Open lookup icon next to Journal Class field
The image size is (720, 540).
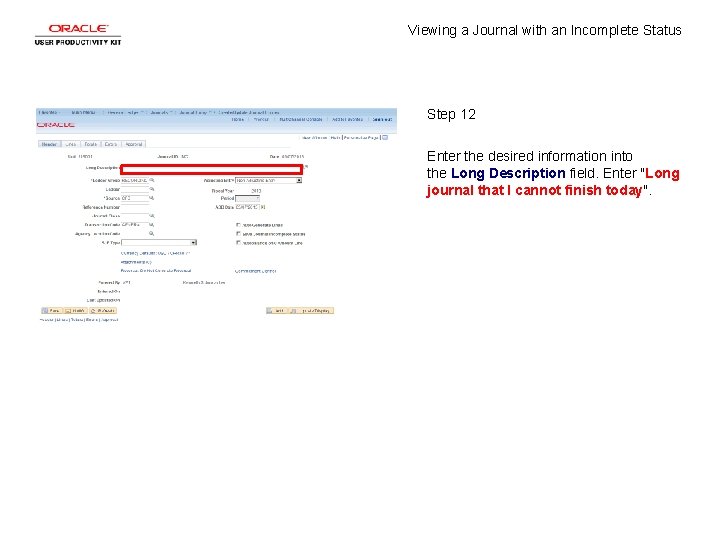click(152, 216)
